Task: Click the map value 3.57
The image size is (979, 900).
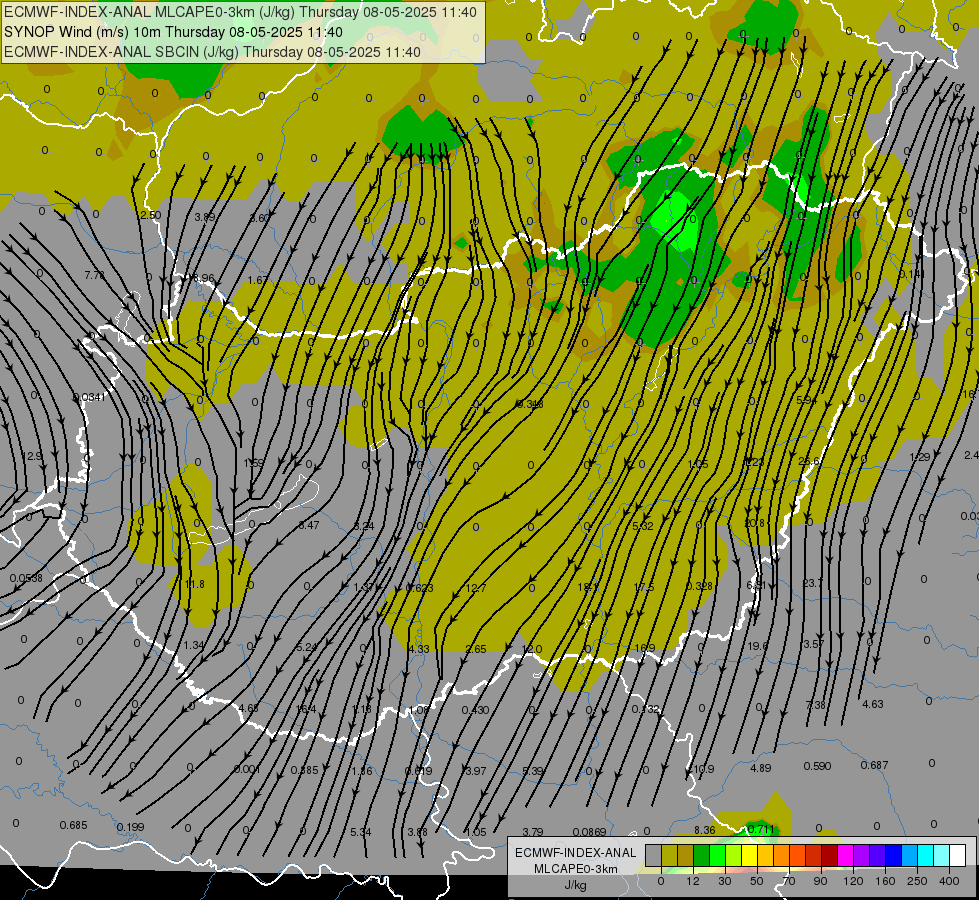Action: point(814,644)
